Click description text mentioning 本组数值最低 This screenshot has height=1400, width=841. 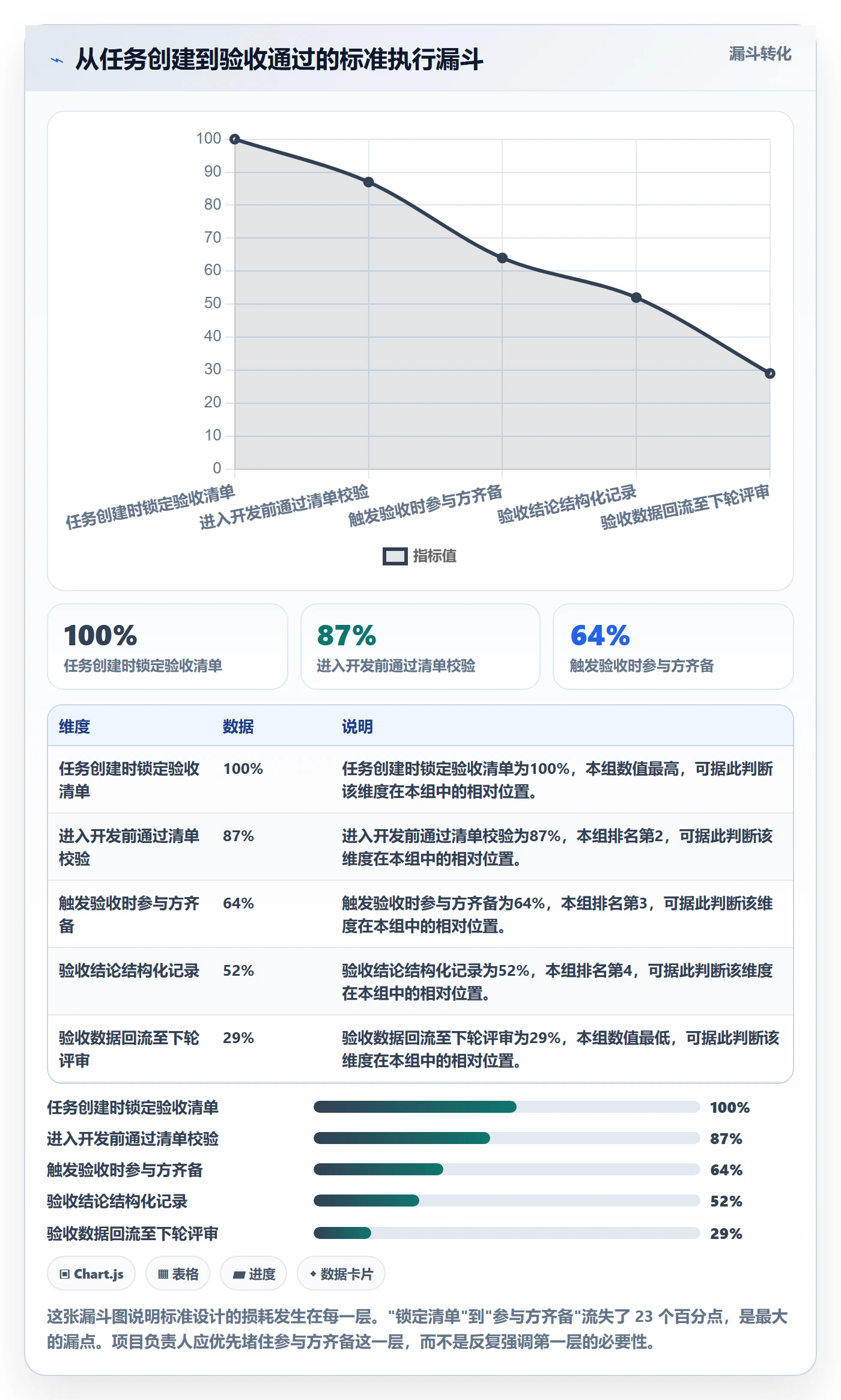pyautogui.click(x=560, y=1049)
